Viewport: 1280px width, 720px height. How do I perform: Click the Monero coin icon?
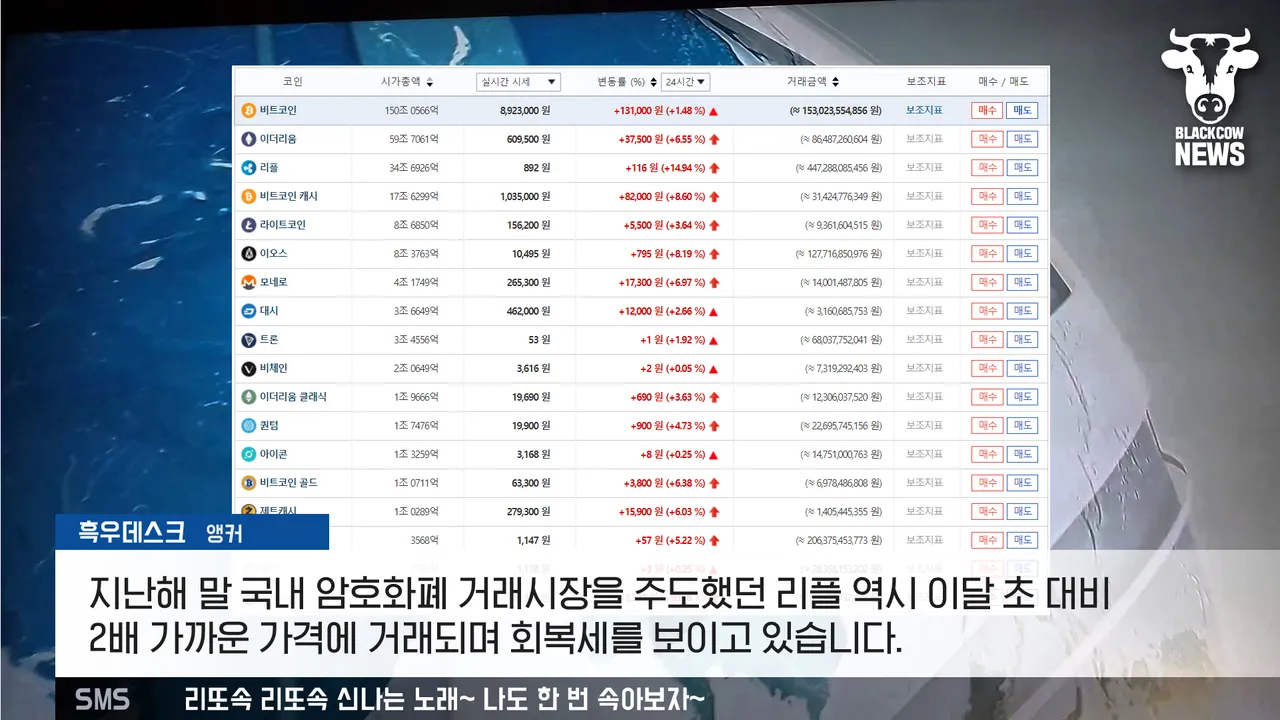(x=249, y=283)
